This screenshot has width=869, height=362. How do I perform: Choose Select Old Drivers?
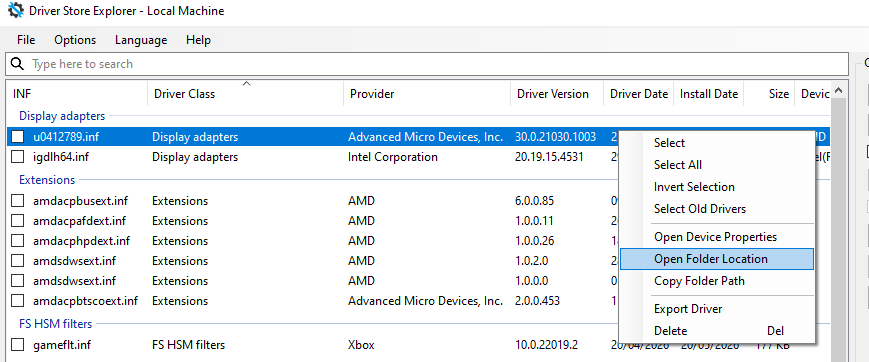717,209
